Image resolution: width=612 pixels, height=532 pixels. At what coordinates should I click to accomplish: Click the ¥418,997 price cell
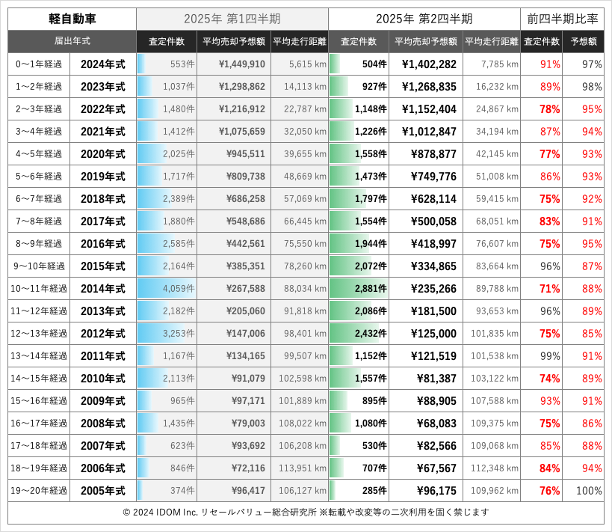click(426, 244)
